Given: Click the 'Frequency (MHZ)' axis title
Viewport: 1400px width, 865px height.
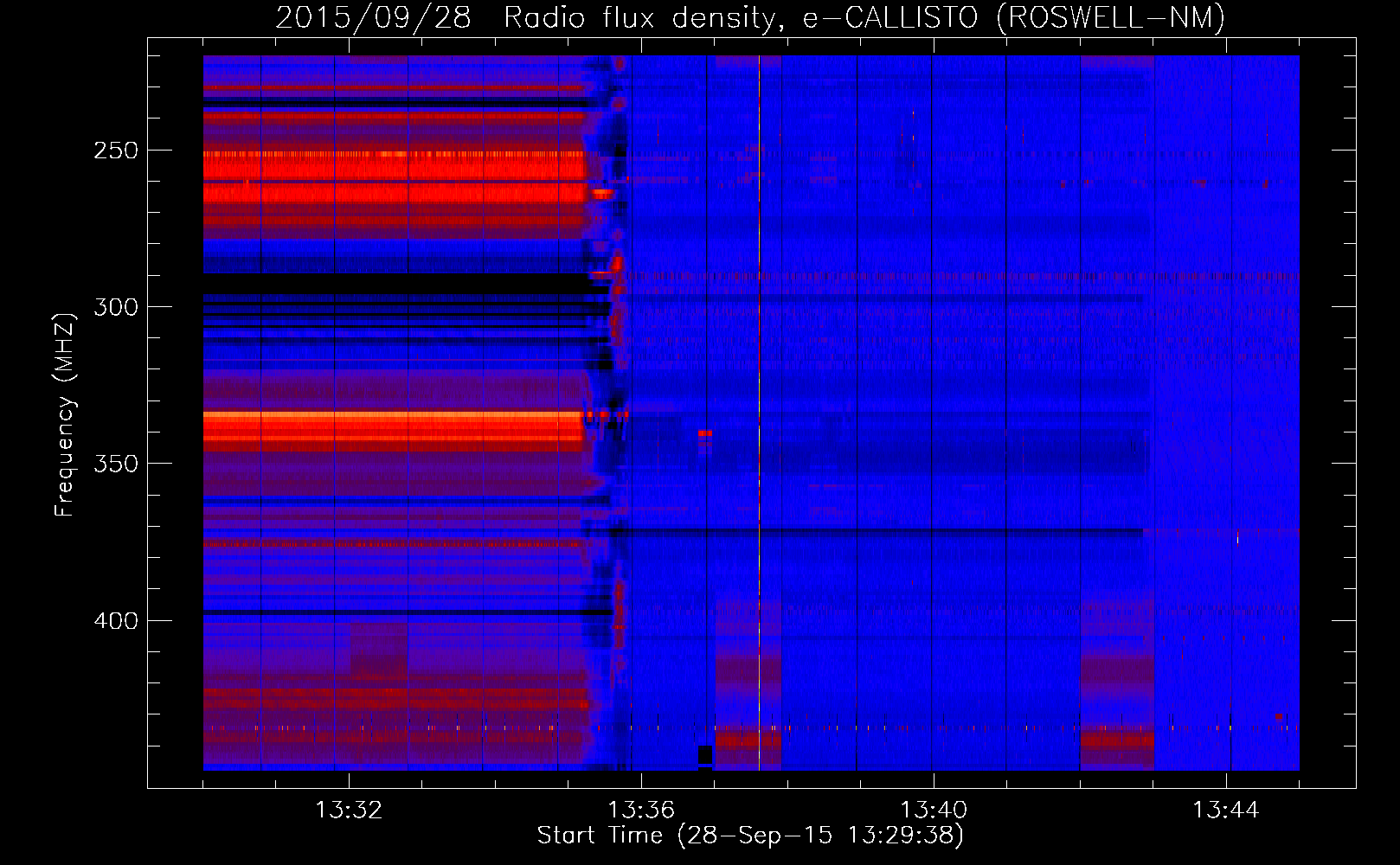Looking at the screenshot, I should point(66,414).
